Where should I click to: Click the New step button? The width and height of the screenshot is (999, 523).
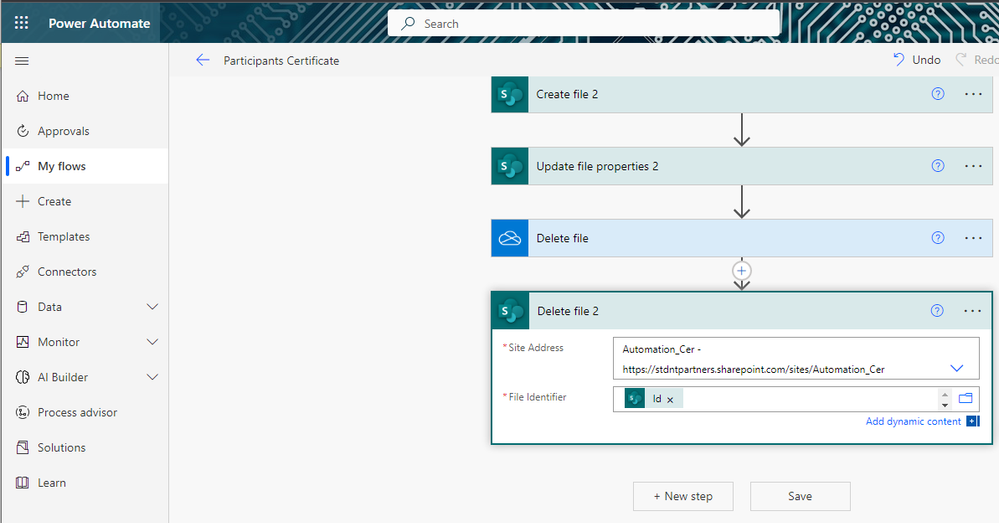click(x=683, y=496)
